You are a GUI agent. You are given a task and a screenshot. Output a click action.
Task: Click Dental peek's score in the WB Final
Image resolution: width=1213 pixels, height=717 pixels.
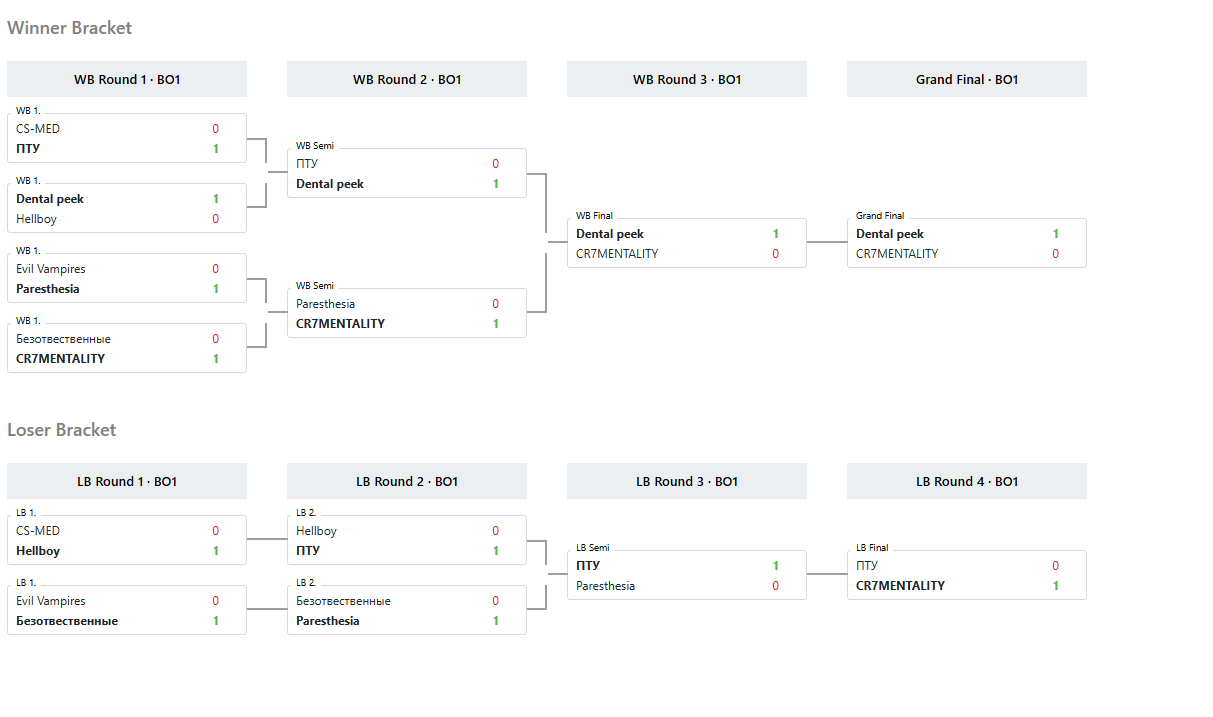[x=775, y=234]
